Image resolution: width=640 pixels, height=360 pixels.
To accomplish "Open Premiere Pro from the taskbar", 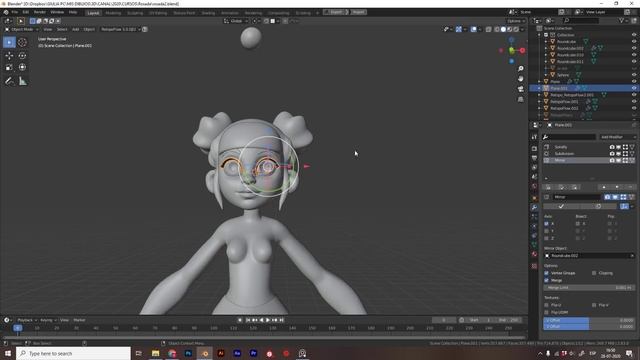I will point(253,353).
